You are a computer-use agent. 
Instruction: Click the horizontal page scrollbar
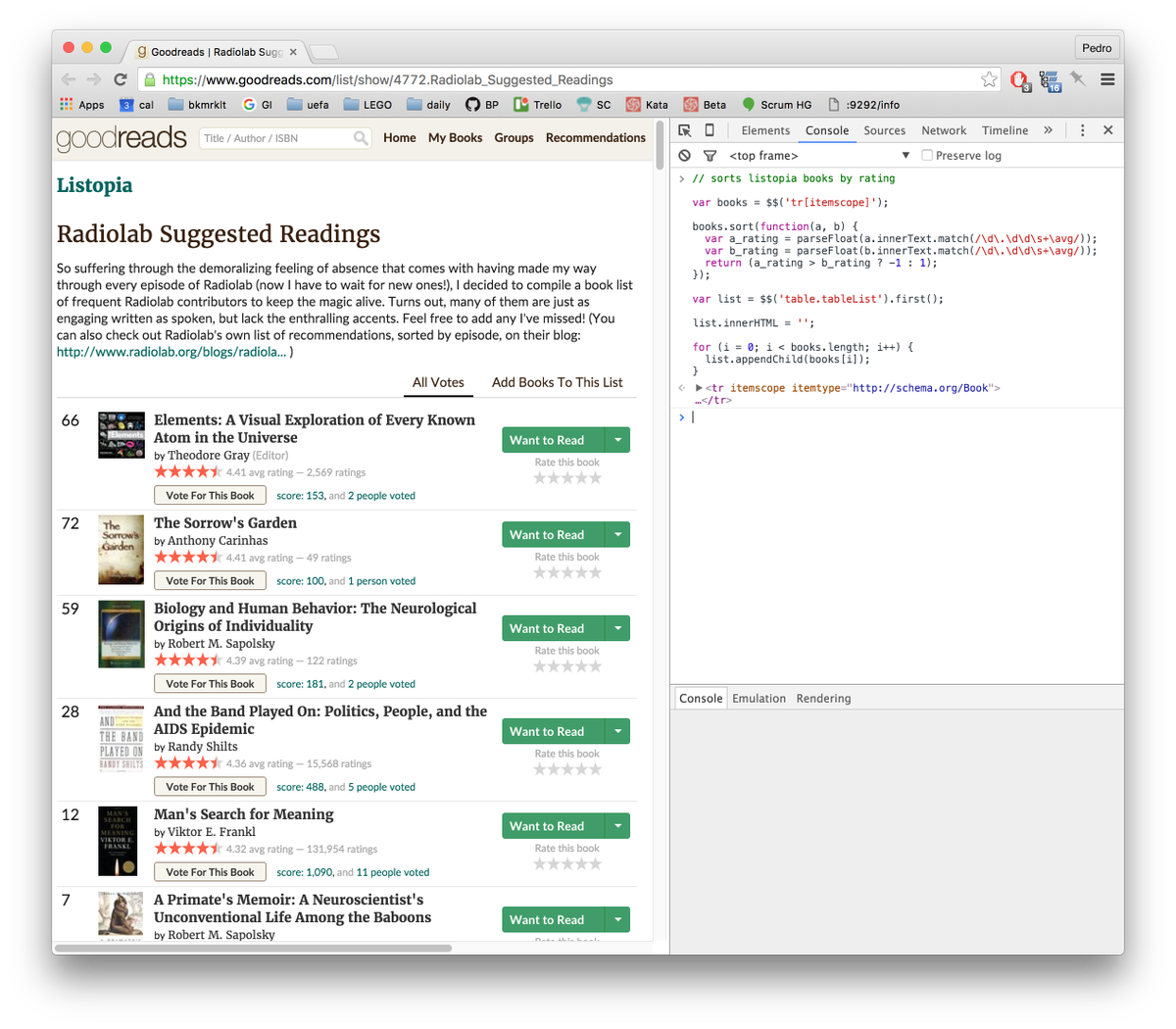point(253,948)
